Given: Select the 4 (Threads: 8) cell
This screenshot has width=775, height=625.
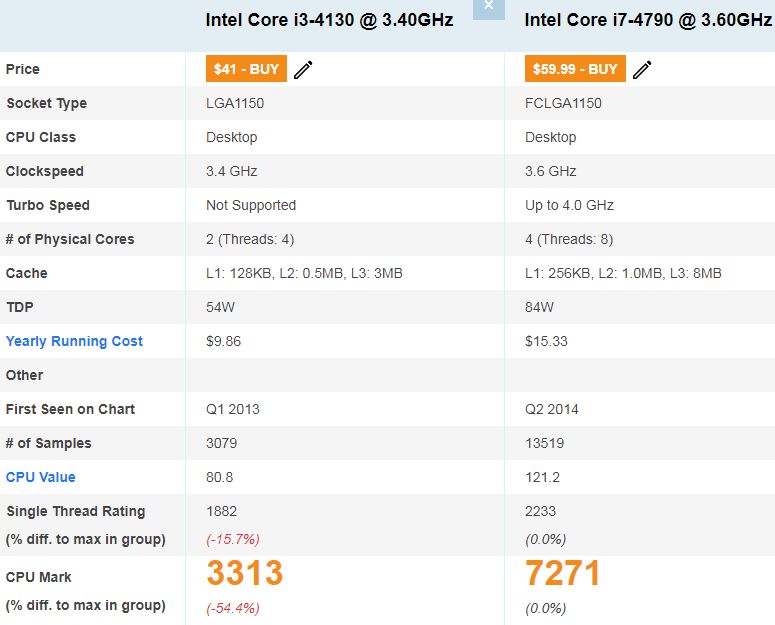Looking at the screenshot, I should pyautogui.click(x=569, y=240).
